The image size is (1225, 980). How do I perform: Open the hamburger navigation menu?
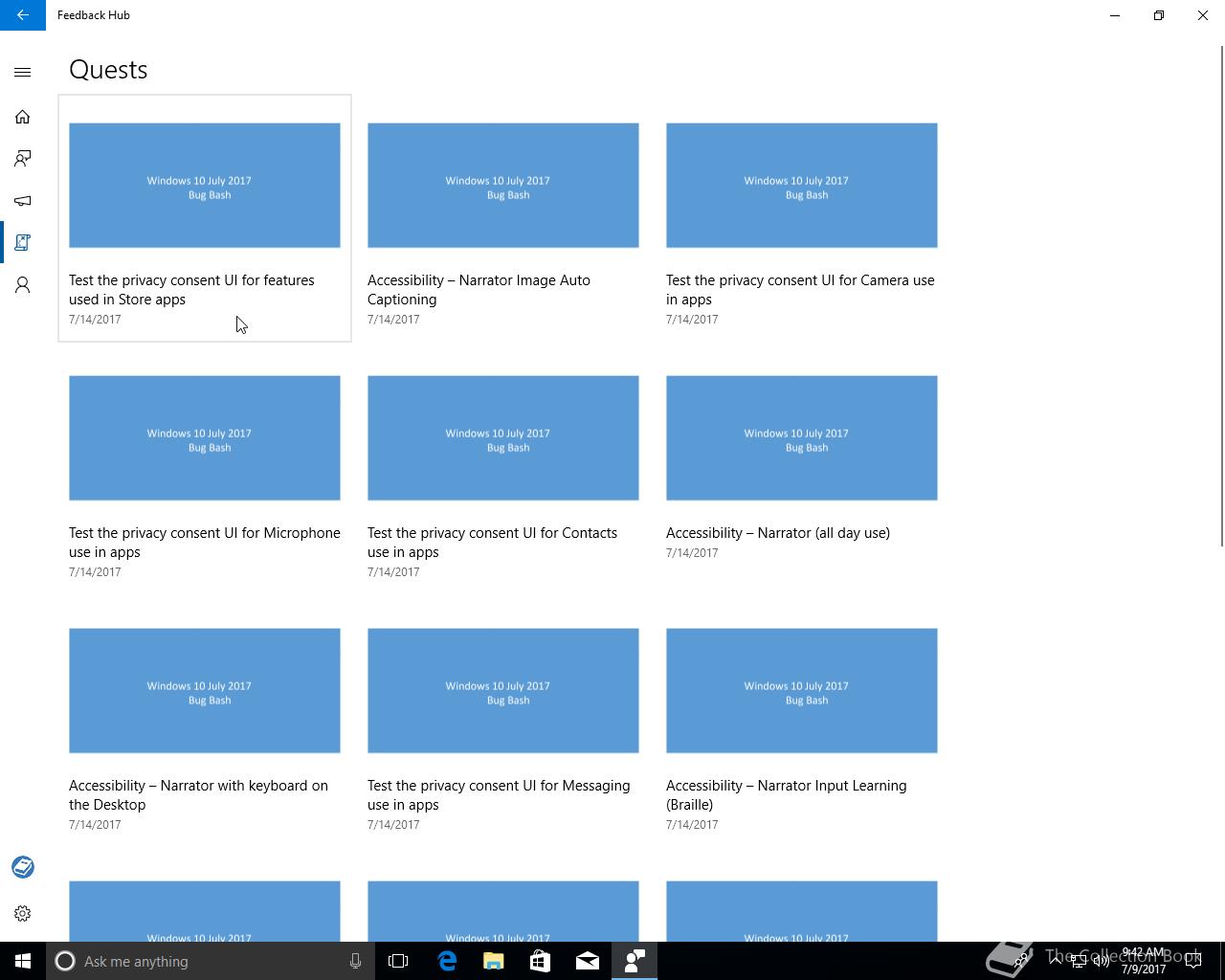tap(23, 72)
